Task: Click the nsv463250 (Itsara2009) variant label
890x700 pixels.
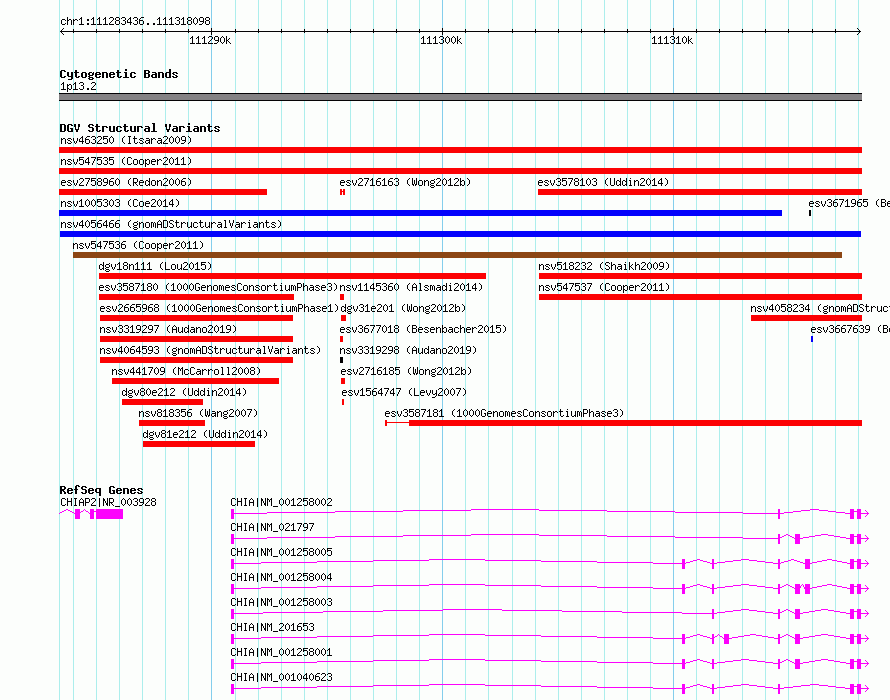Action: (x=126, y=140)
